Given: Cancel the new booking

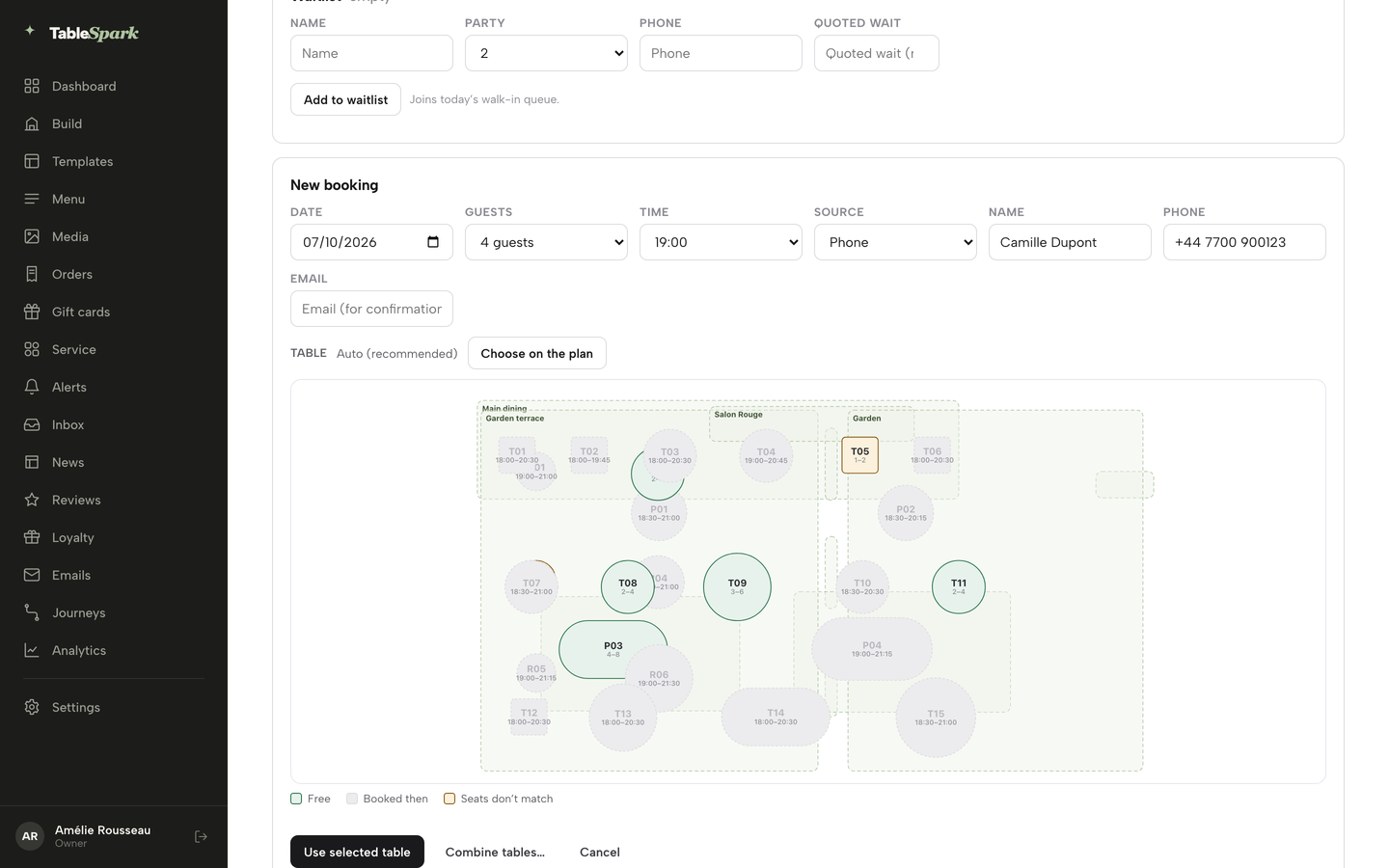Looking at the screenshot, I should (x=600, y=852).
